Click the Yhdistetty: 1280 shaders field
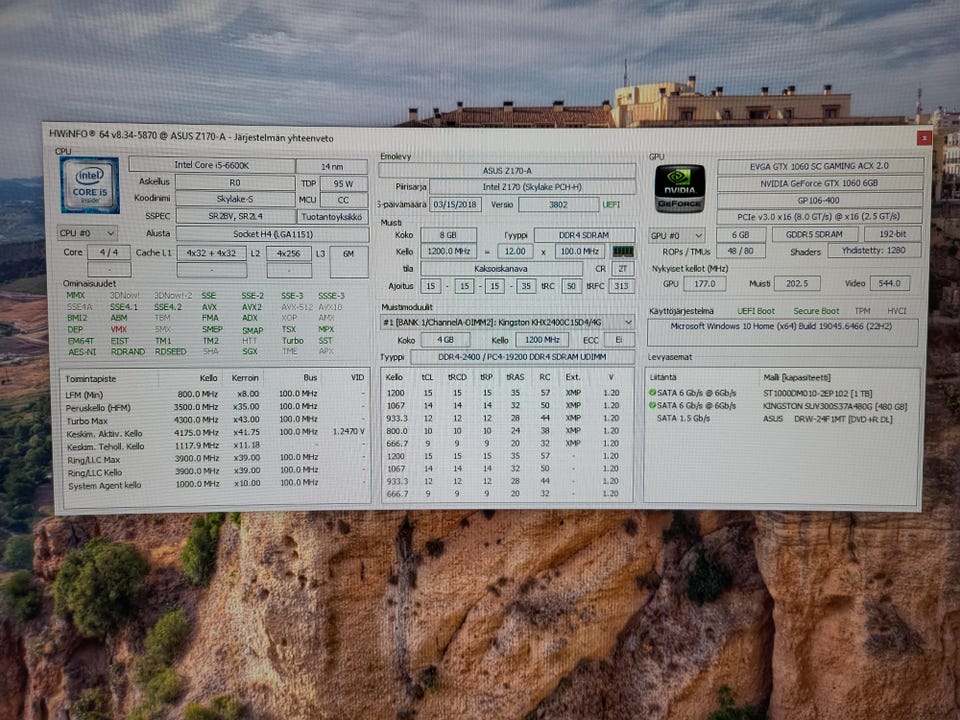The height and width of the screenshot is (720, 960). coord(874,250)
